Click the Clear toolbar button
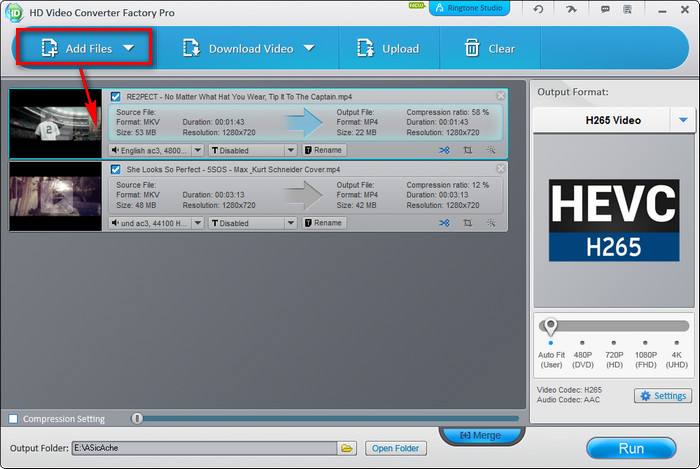The width and height of the screenshot is (700, 469). tap(490, 48)
